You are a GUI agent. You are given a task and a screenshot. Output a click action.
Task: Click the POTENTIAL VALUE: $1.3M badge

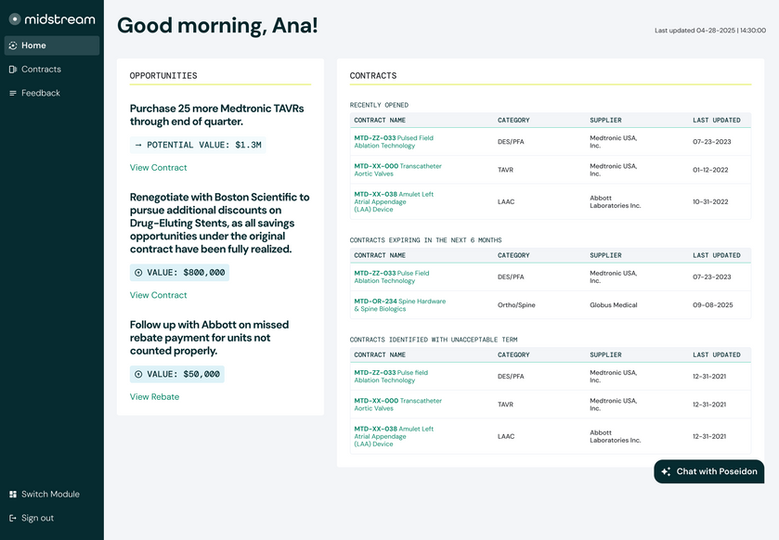coord(198,145)
